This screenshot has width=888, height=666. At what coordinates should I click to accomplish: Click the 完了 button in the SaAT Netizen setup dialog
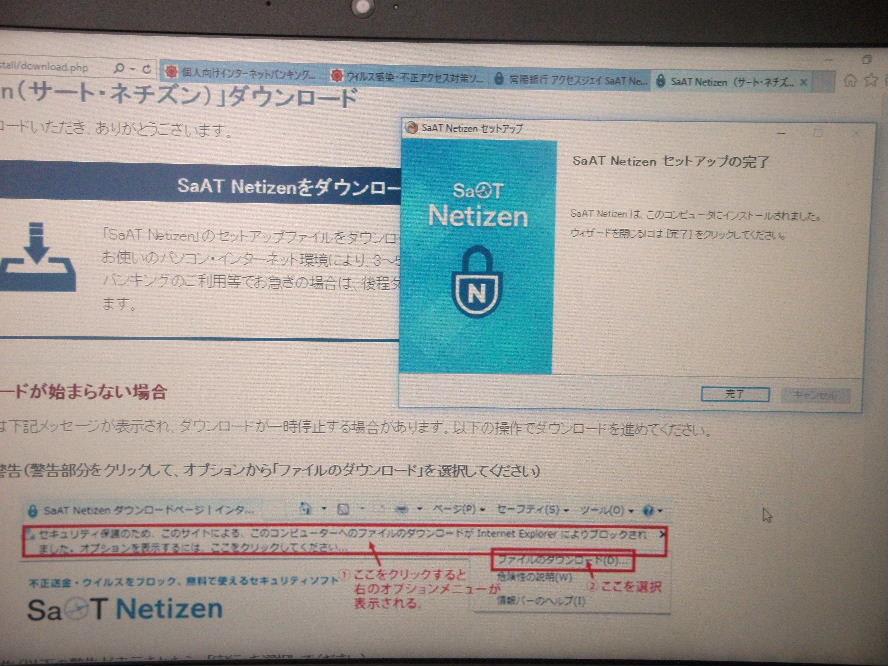point(735,394)
